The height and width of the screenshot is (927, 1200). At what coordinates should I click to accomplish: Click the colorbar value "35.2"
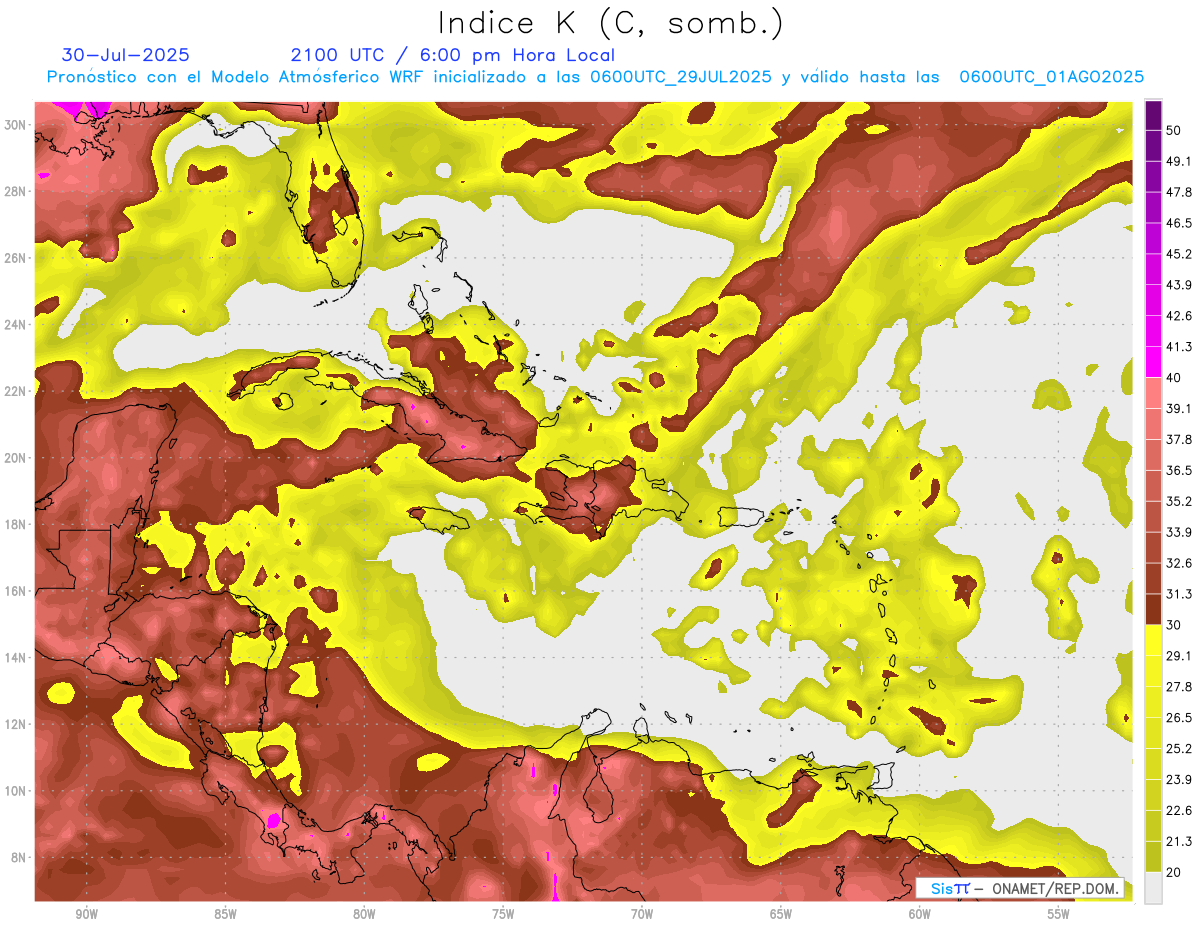[1178, 501]
